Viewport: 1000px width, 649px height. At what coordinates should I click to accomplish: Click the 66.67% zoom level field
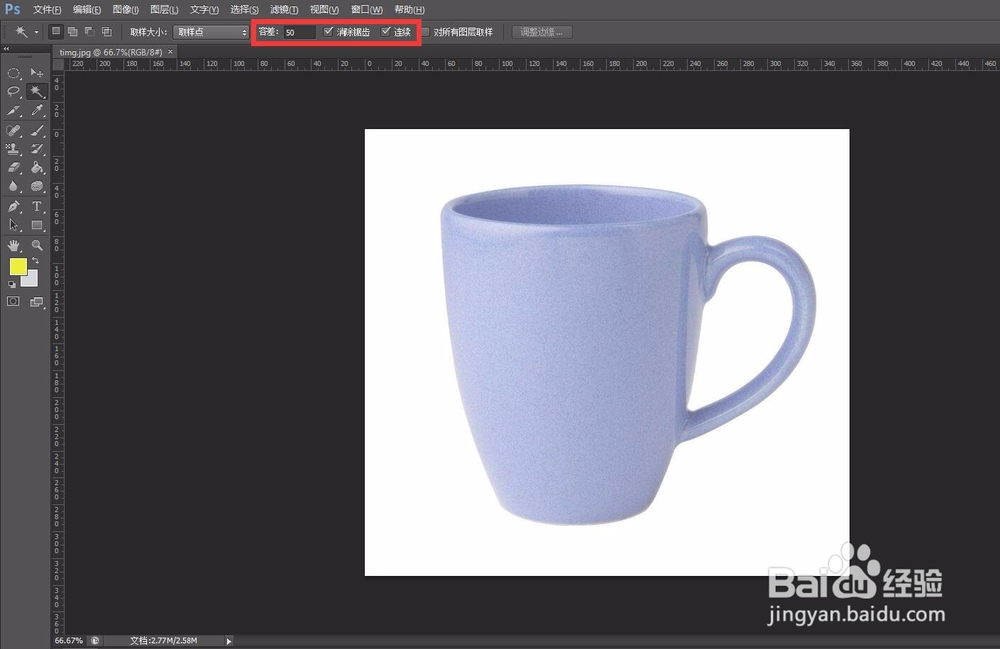pos(69,641)
